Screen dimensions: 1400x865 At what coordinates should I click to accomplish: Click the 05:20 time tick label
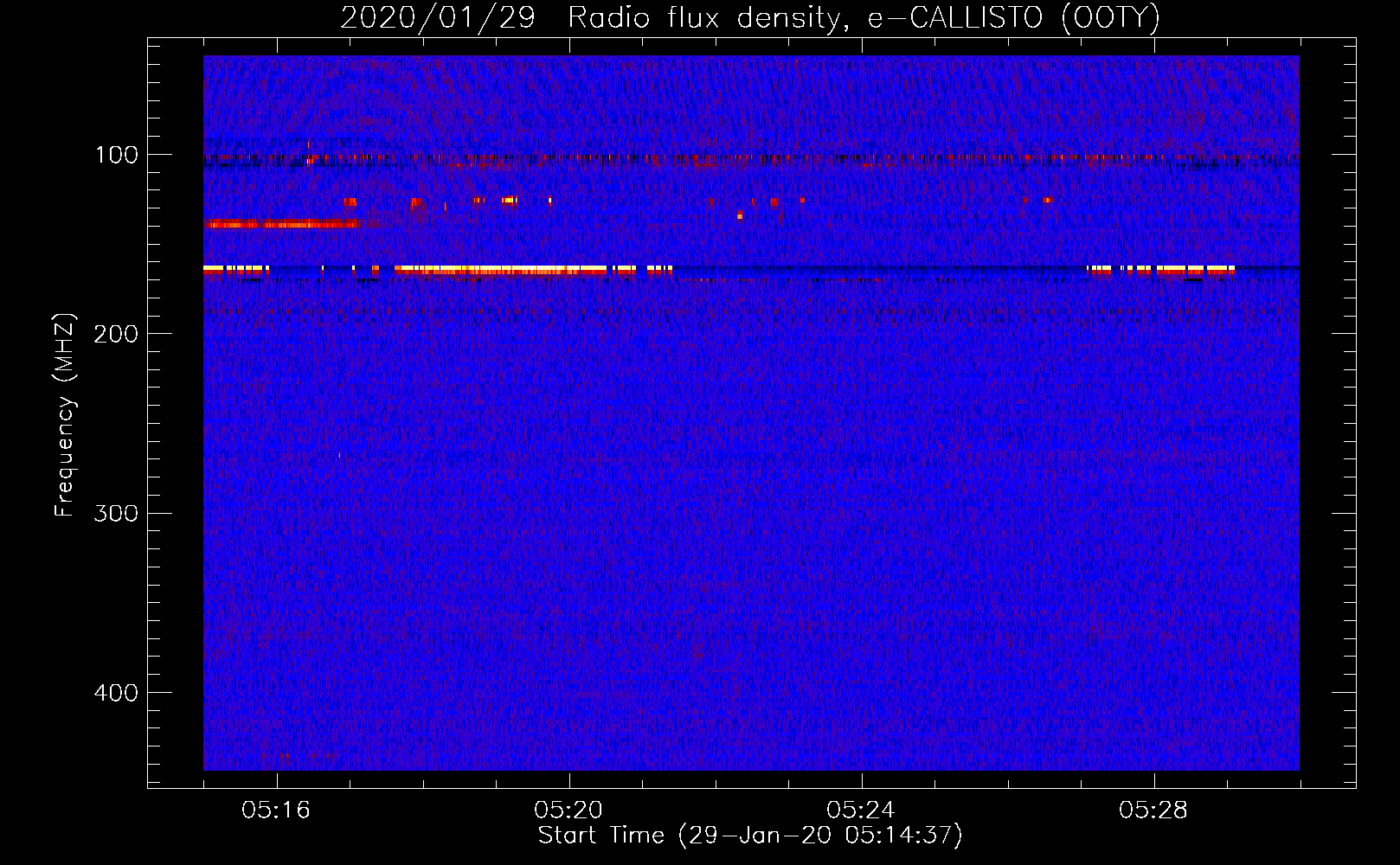point(568,811)
